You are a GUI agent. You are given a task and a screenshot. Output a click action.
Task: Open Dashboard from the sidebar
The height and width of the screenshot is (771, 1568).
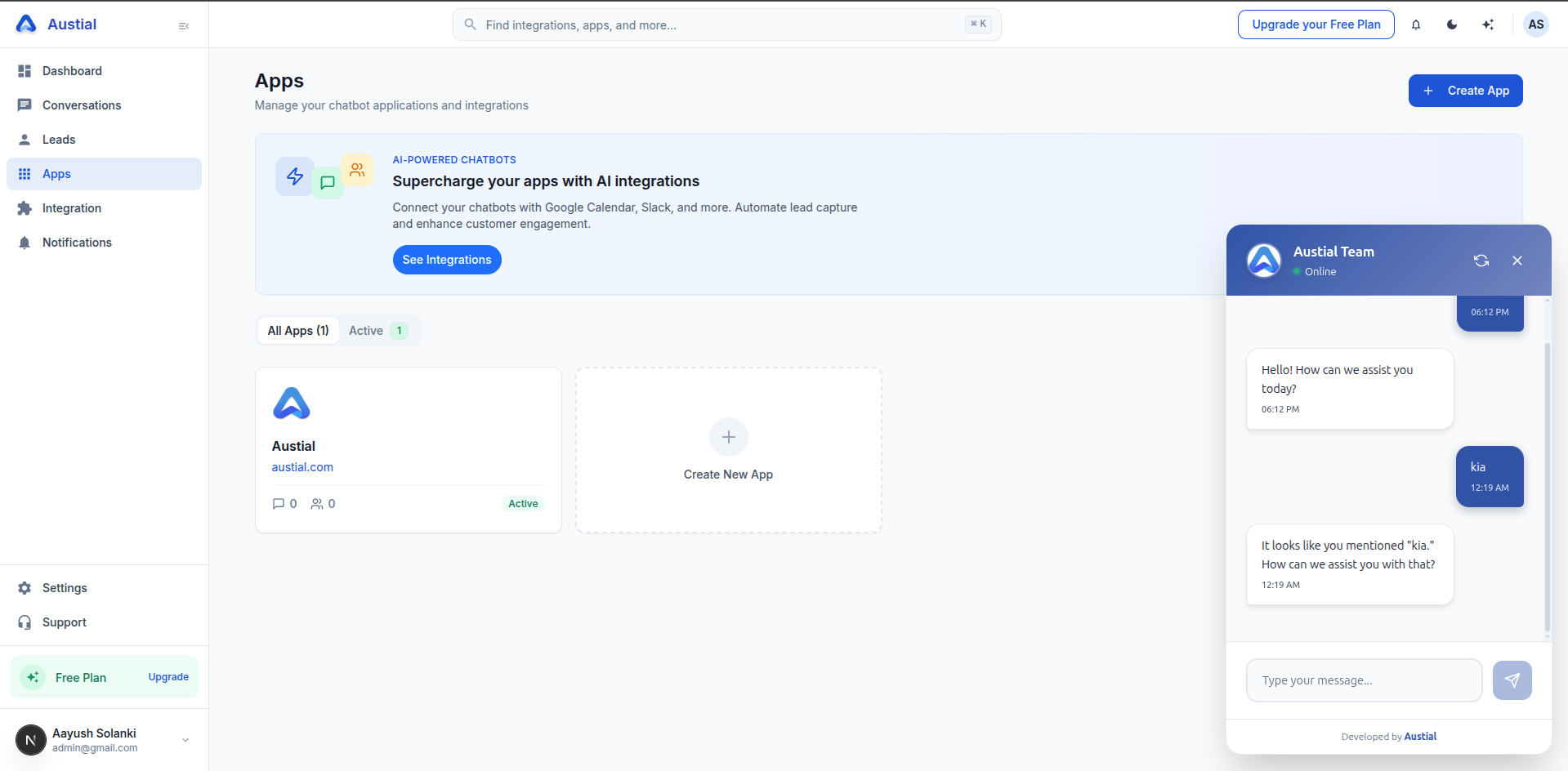pos(104,71)
